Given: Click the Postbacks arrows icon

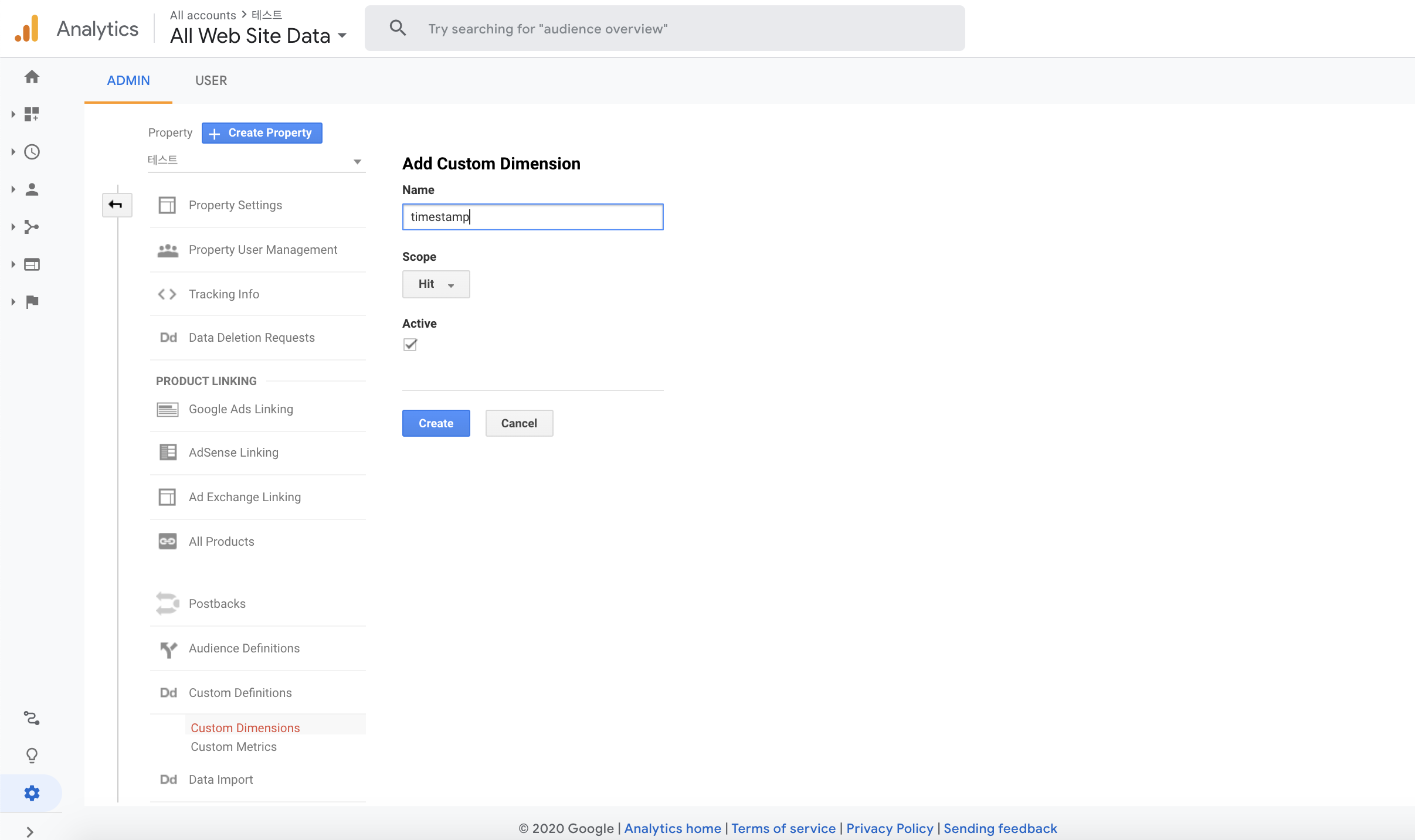Looking at the screenshot, I should pyautogui.click(x=168, y=603).
